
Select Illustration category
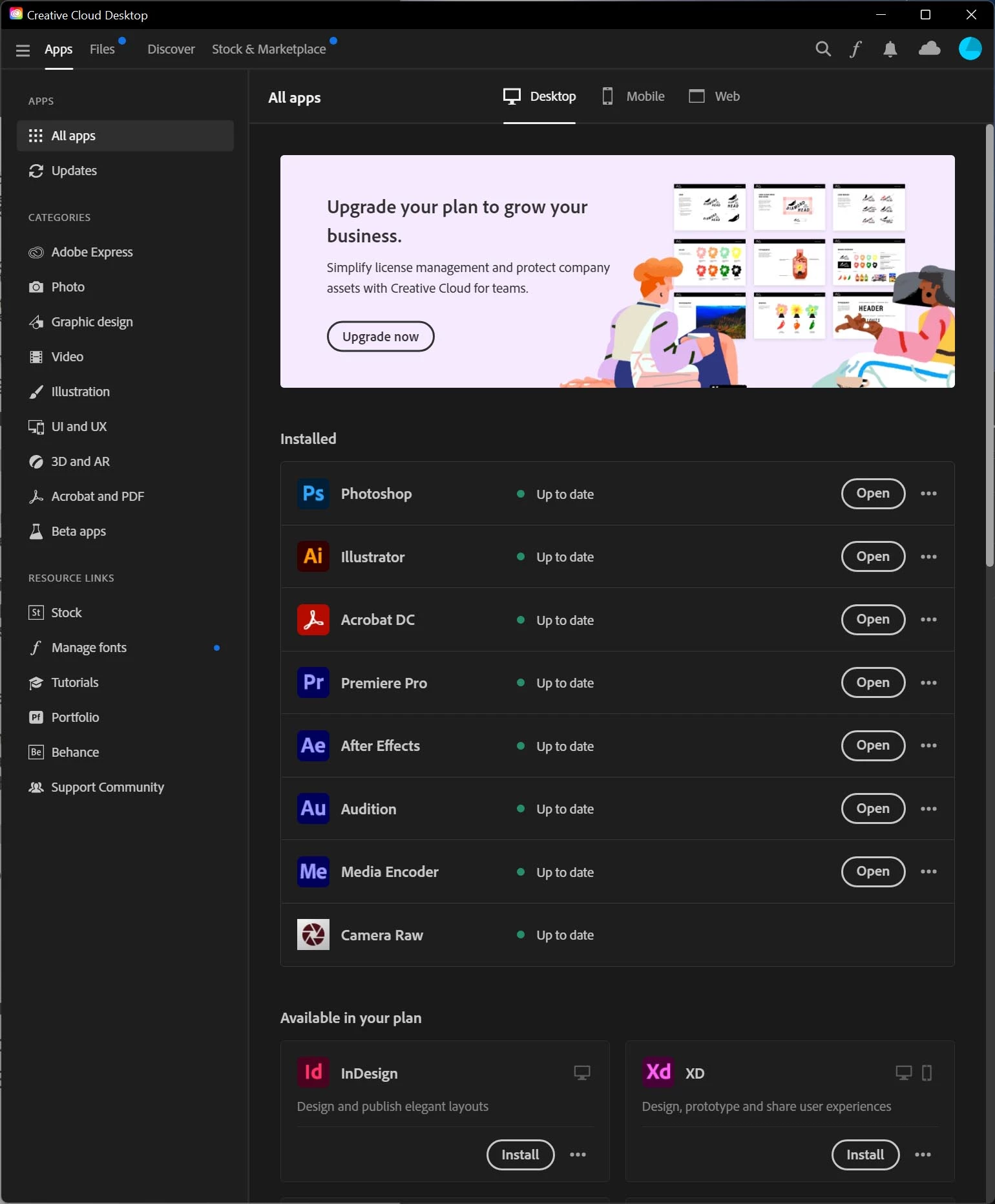pyautogui.click(x=125, y=392)
